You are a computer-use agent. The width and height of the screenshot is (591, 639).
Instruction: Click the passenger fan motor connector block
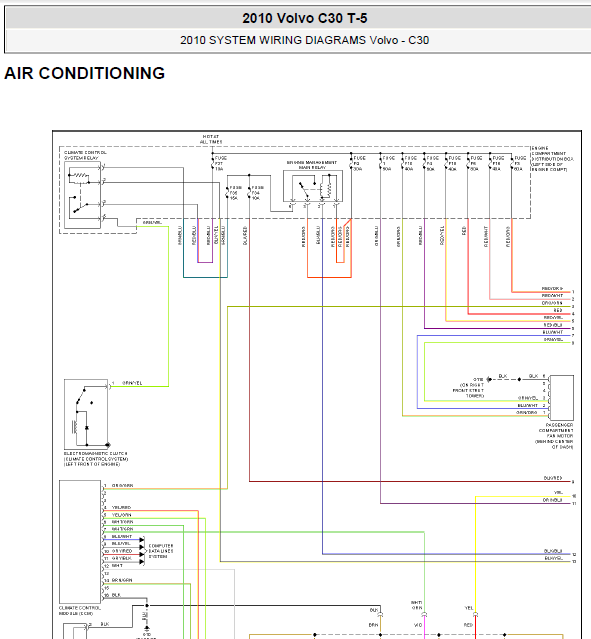561,398
